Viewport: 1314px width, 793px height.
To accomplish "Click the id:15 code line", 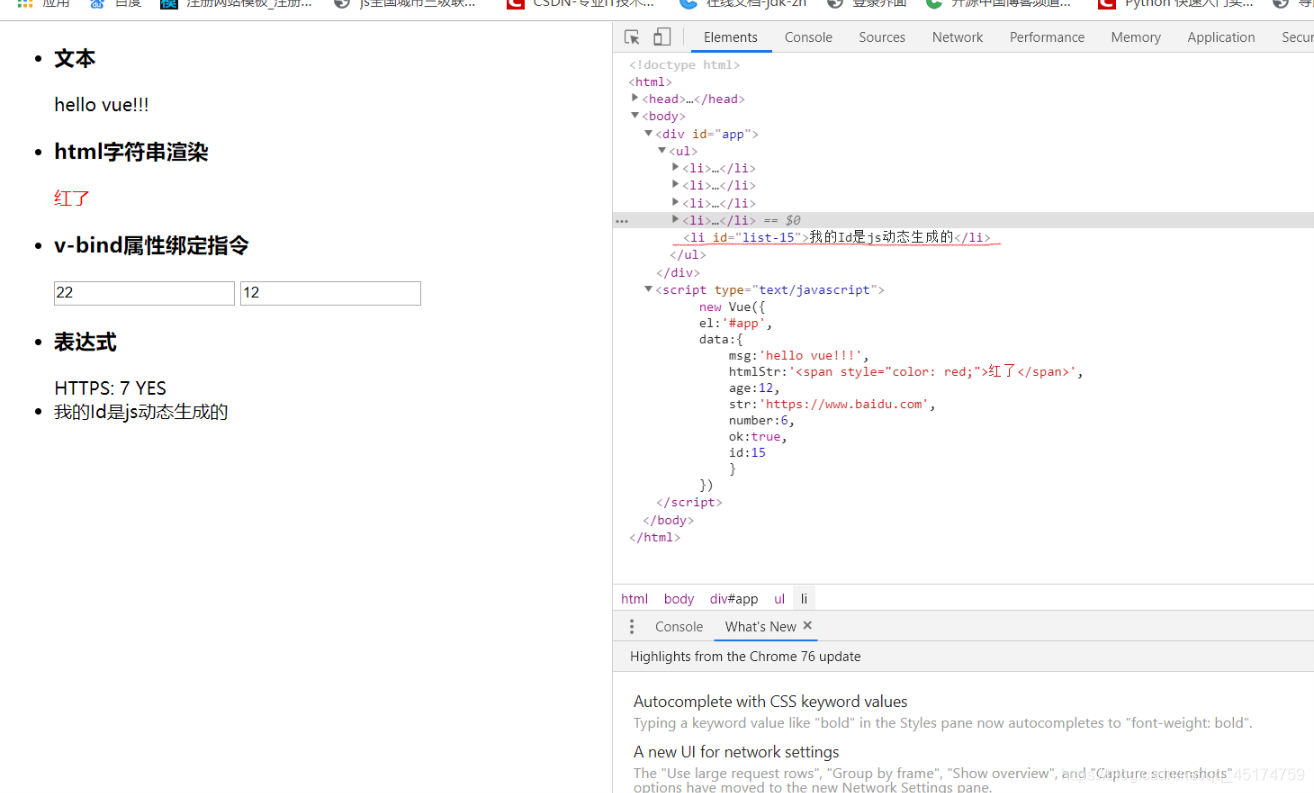I will click(747, 452).
